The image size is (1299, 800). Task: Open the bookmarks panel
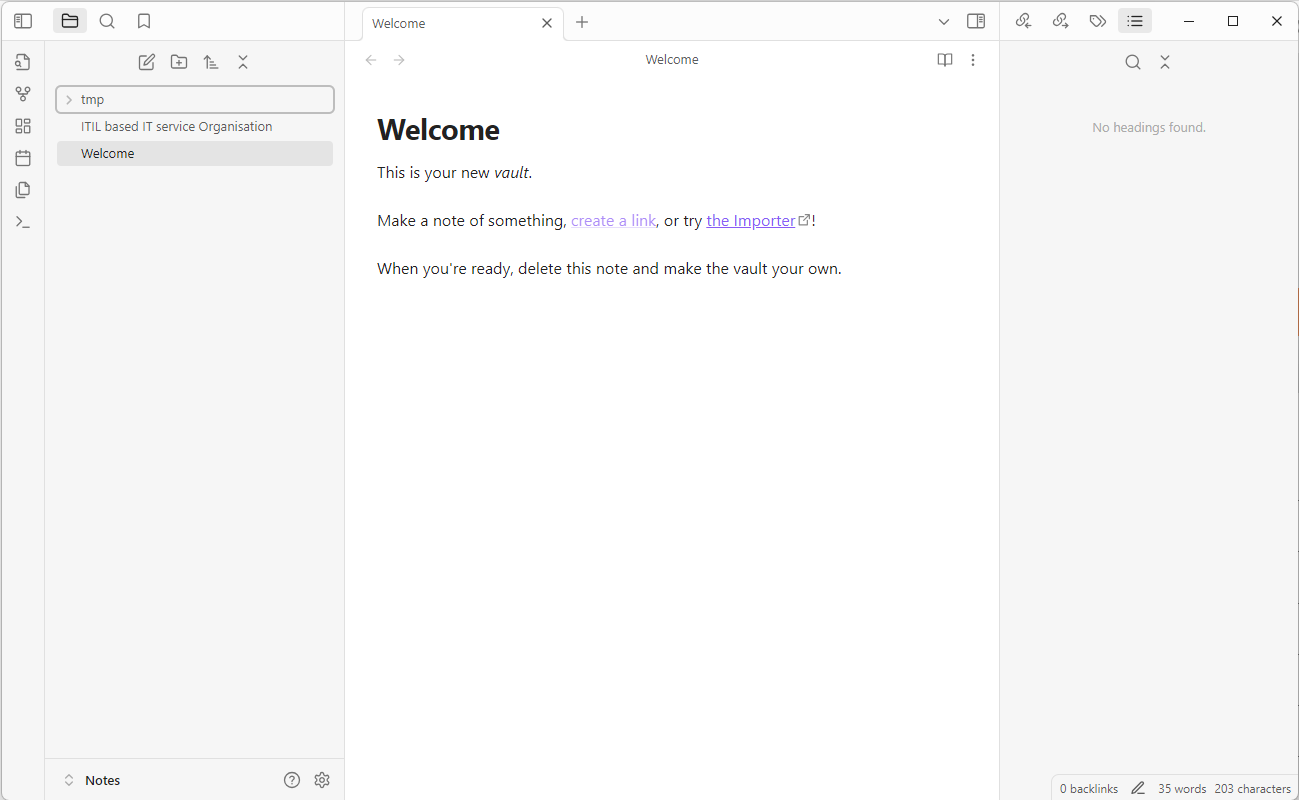(144, 21)
